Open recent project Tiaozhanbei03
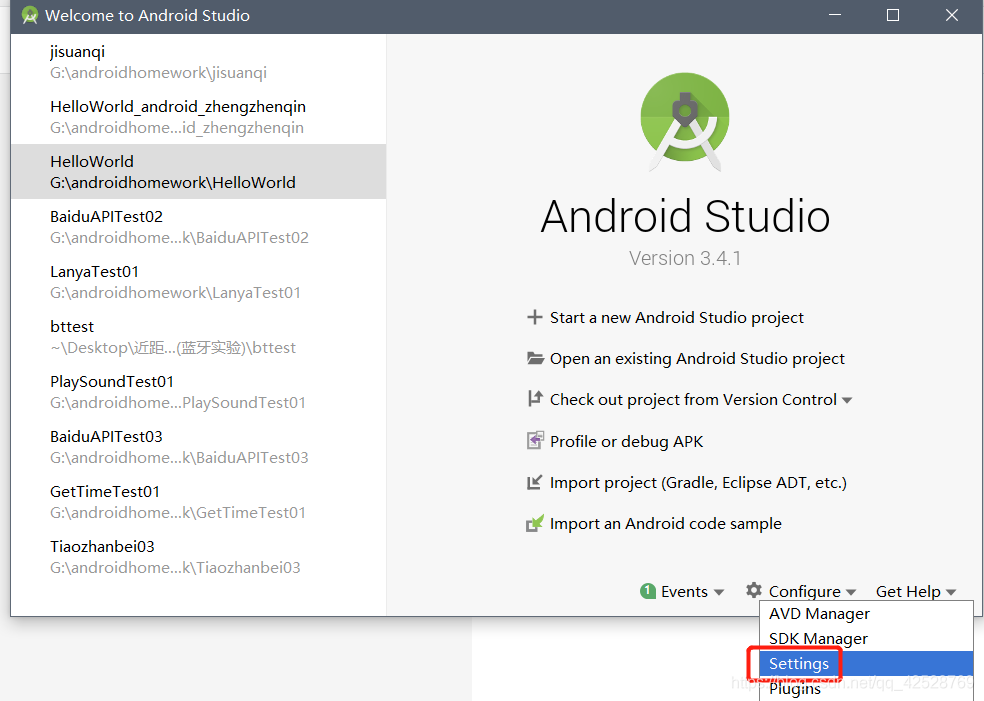984x701 pixels. coord(198,557)
